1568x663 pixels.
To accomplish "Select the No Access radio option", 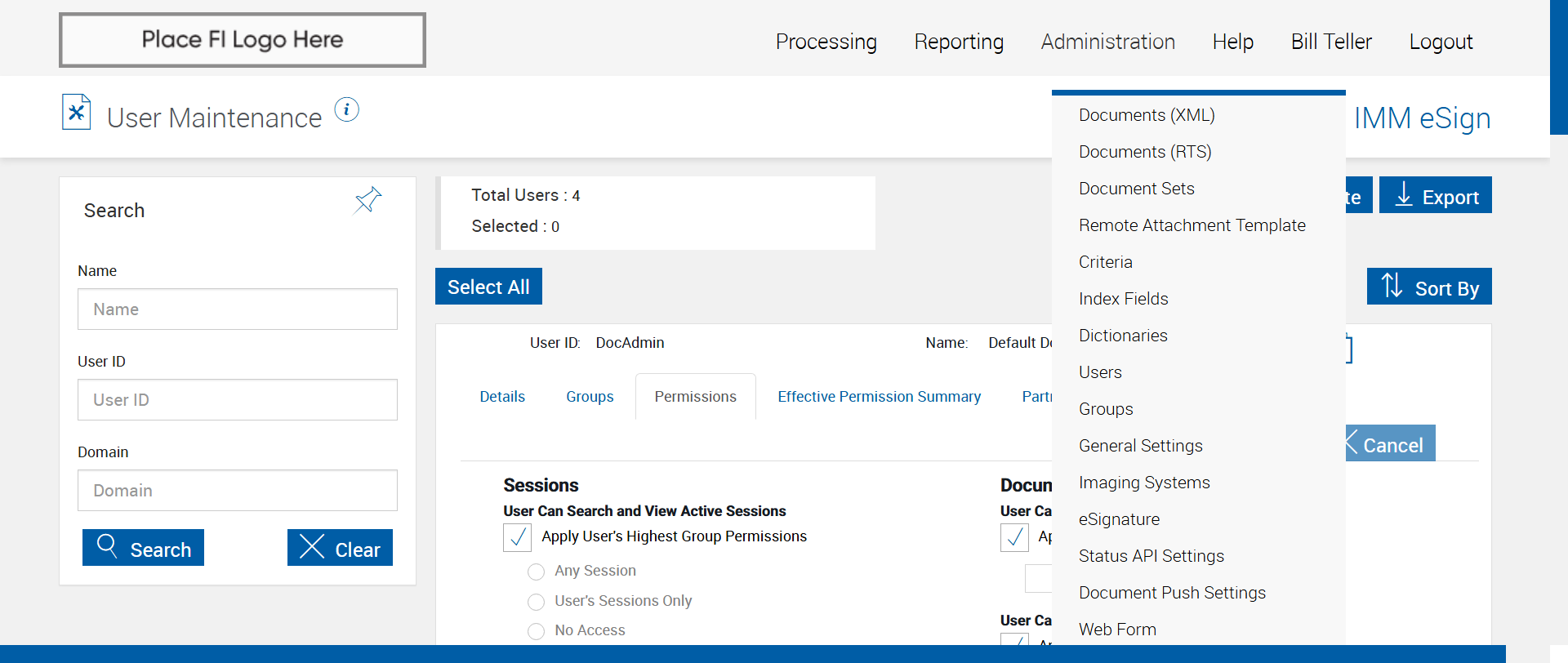I will pos(536,631).
